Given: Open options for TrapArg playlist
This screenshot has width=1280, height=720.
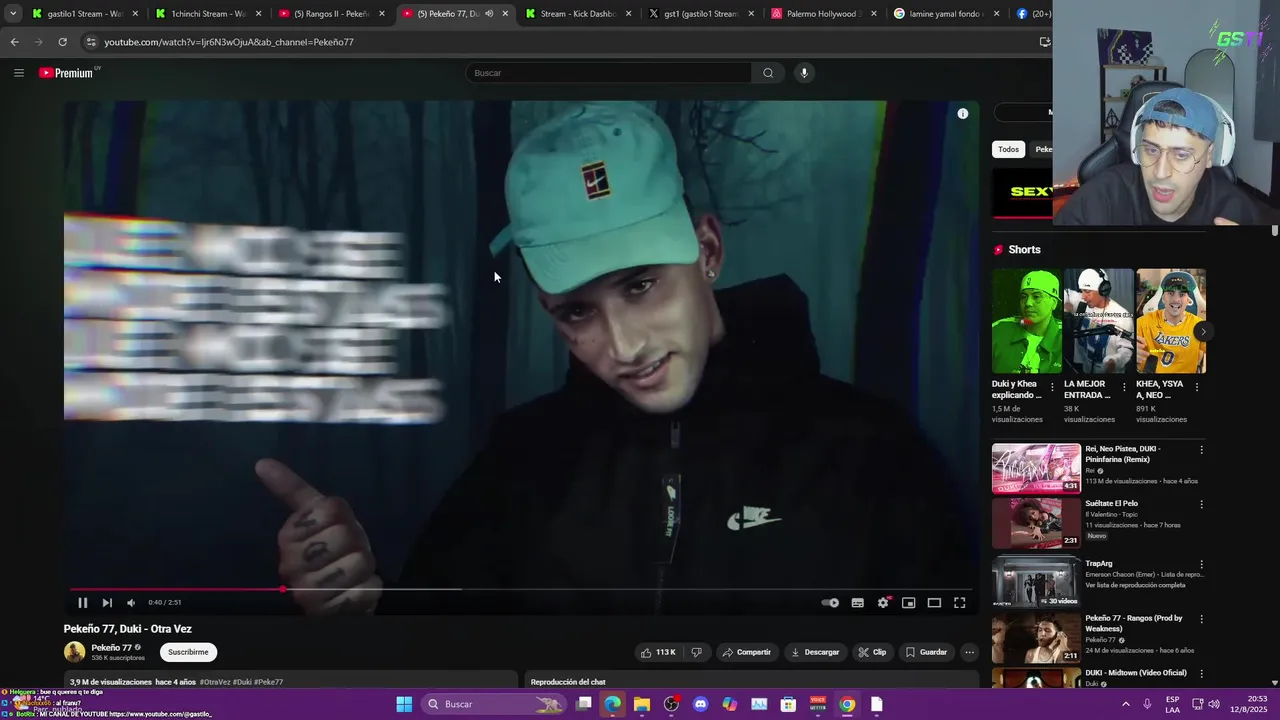Looking at the screenshot, I should pos(1201,565).
